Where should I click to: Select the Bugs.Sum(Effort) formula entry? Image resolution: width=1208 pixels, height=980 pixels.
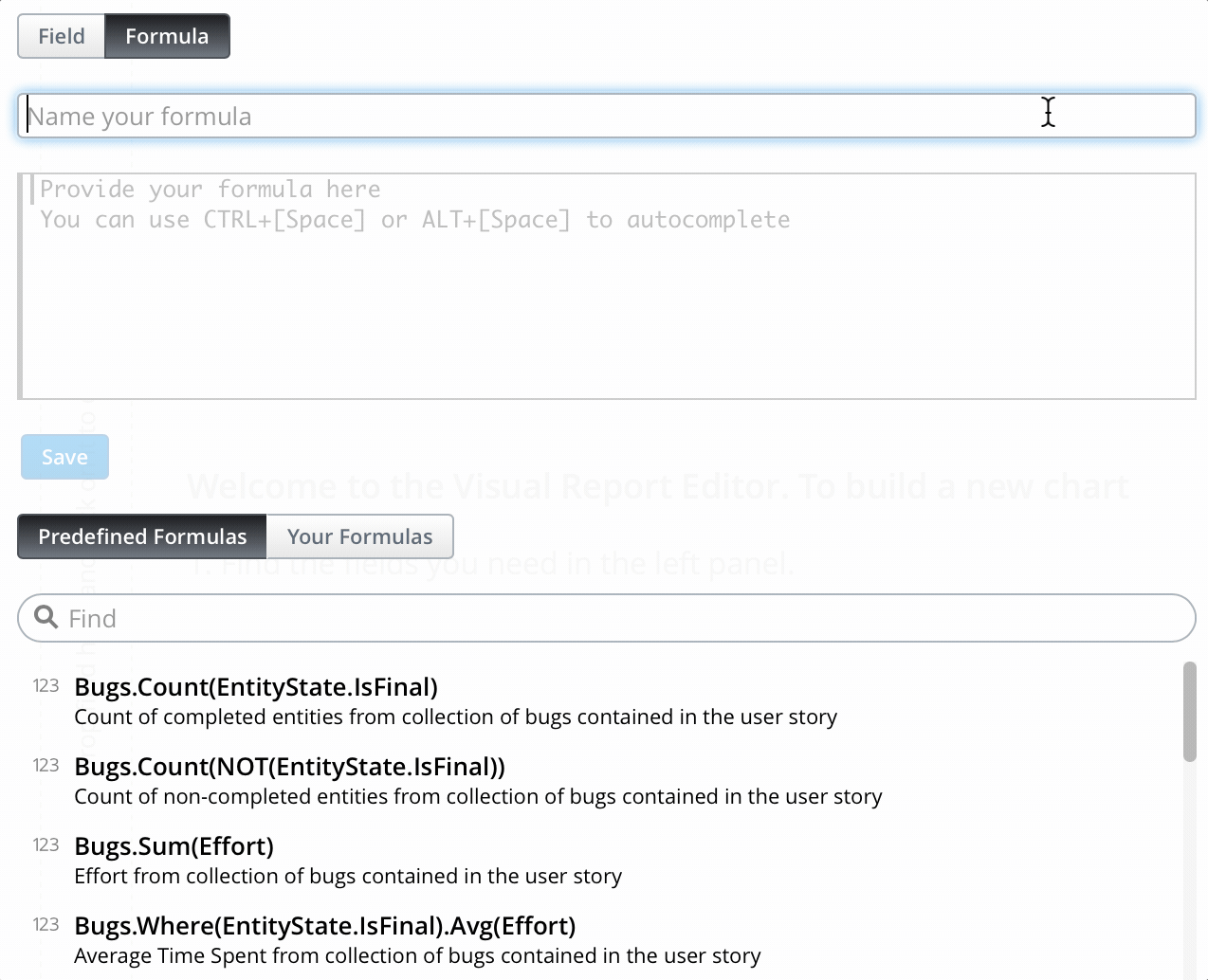point(174,845)
